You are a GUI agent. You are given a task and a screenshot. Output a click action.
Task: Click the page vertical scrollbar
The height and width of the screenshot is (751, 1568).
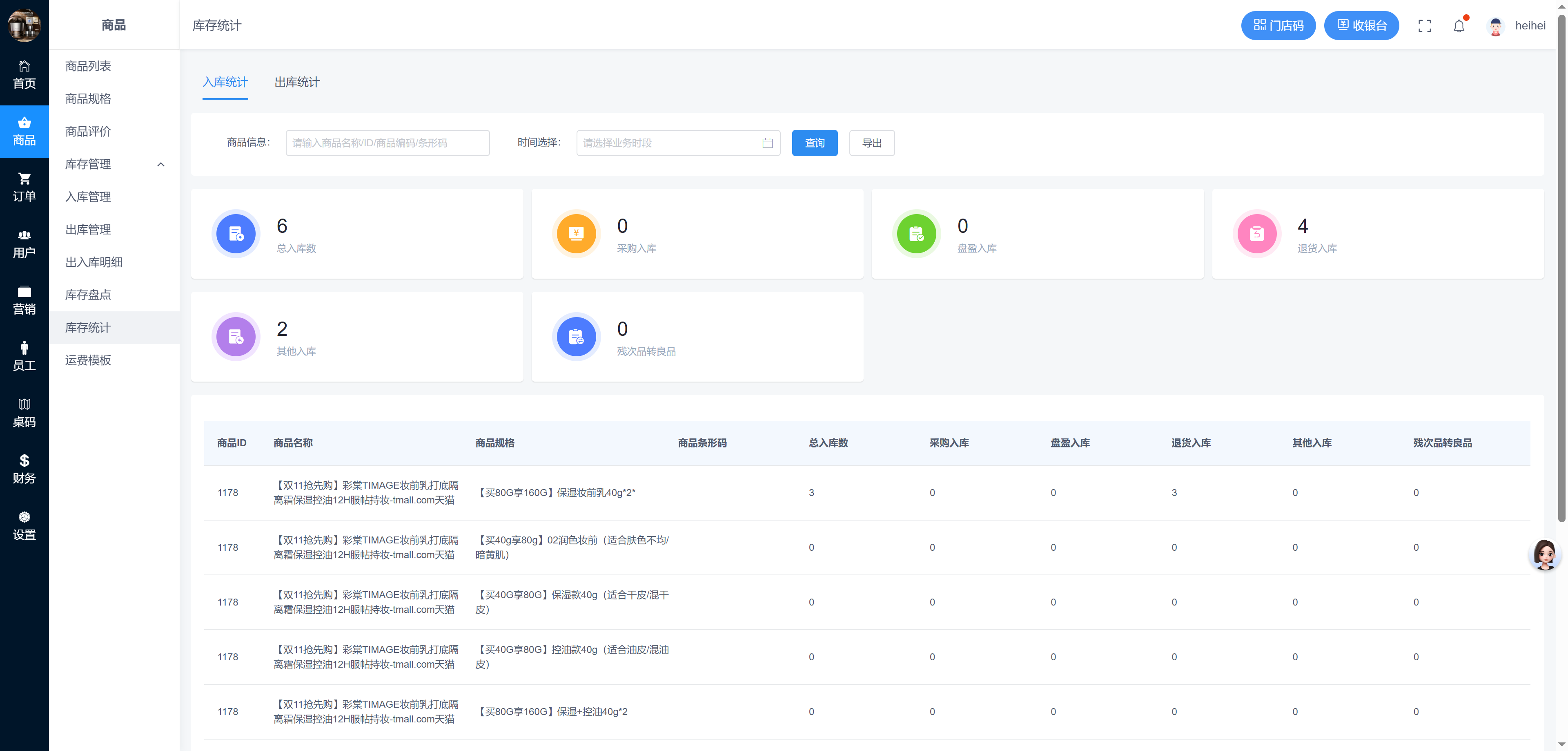tap(1561, 268)
